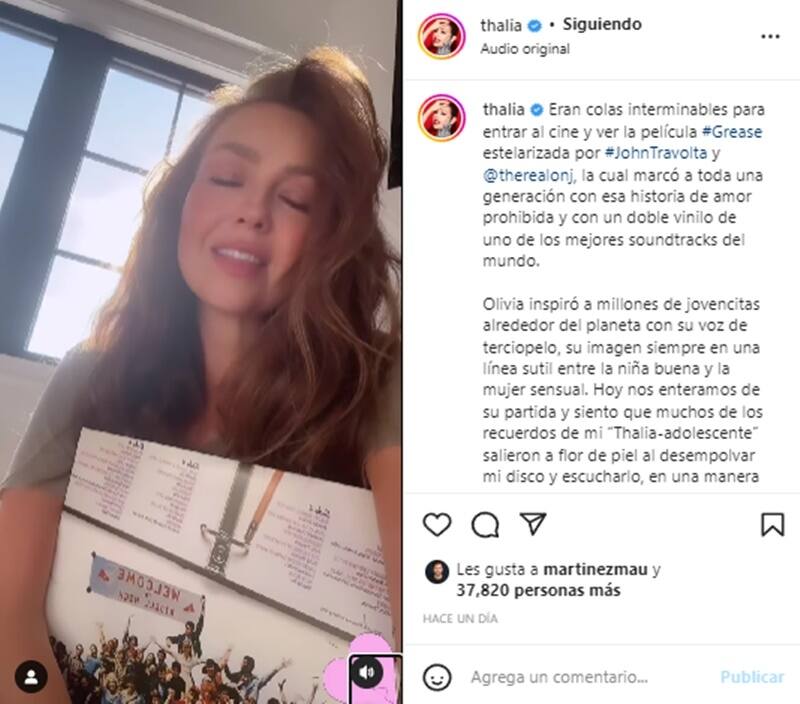The image size is (800, 704).
Task: Like the post with the heart icon
Action: pos(437,524)
